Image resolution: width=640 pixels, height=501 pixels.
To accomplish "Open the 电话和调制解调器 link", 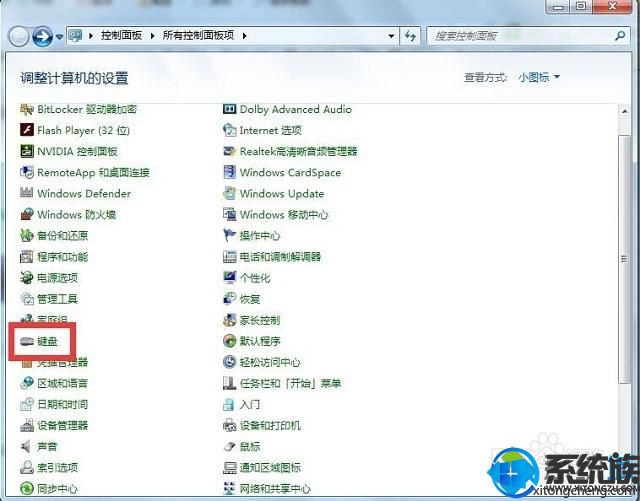I will pos(280,257).
